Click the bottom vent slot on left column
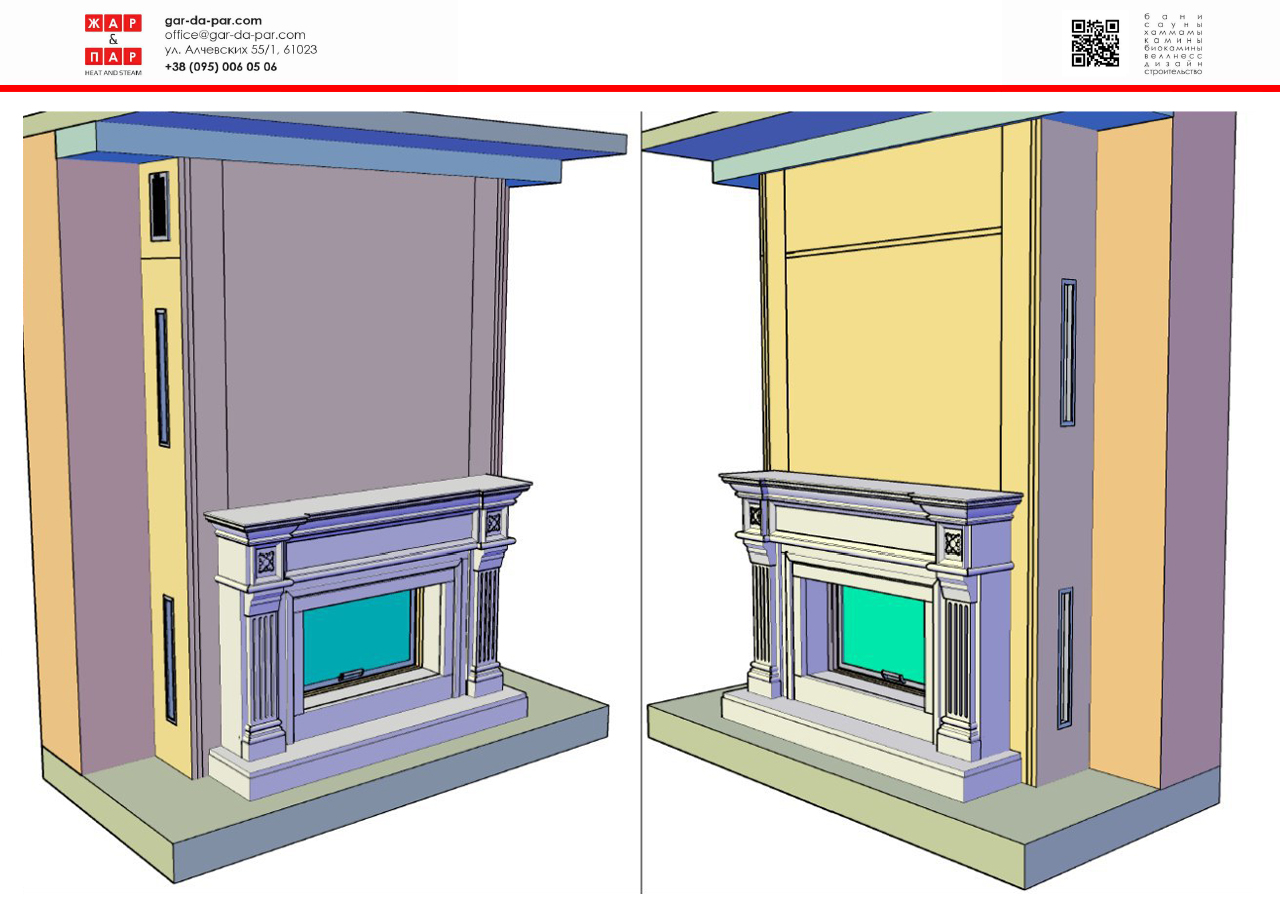The image size is (1280, 909). [x=169, y=659]
